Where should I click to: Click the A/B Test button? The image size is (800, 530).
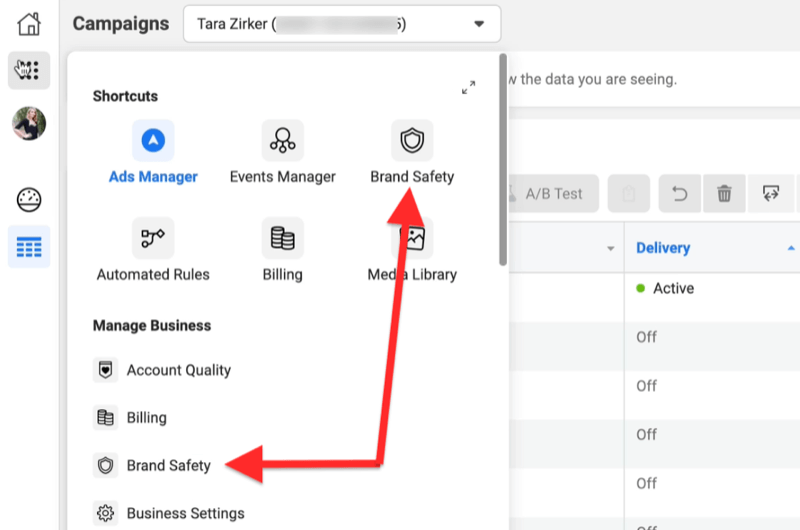tap(553, 193)
